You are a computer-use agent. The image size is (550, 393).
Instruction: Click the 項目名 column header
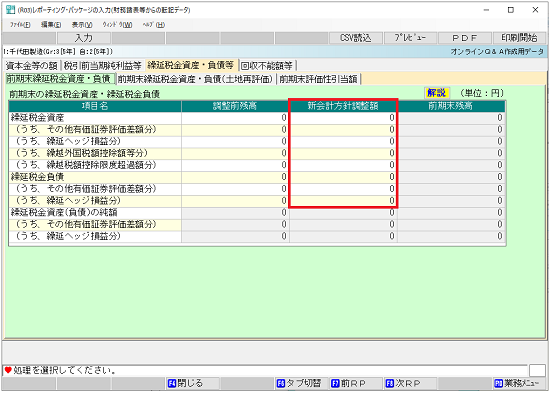point(95,106)
